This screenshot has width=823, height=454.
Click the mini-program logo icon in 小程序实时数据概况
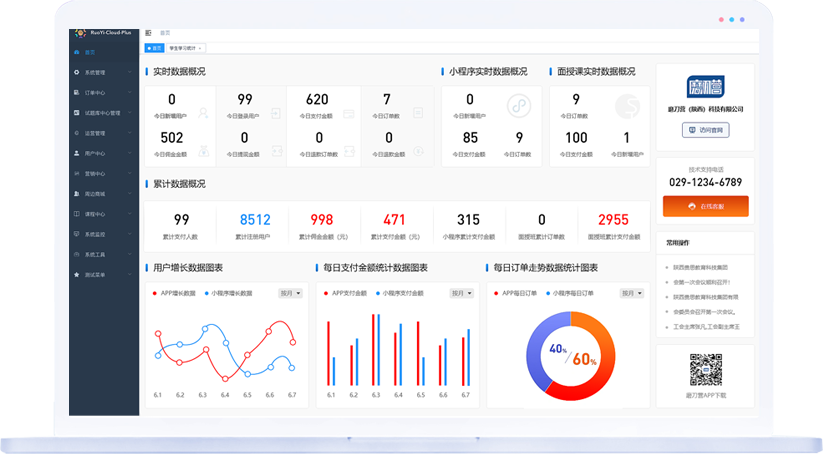[518, 106]
